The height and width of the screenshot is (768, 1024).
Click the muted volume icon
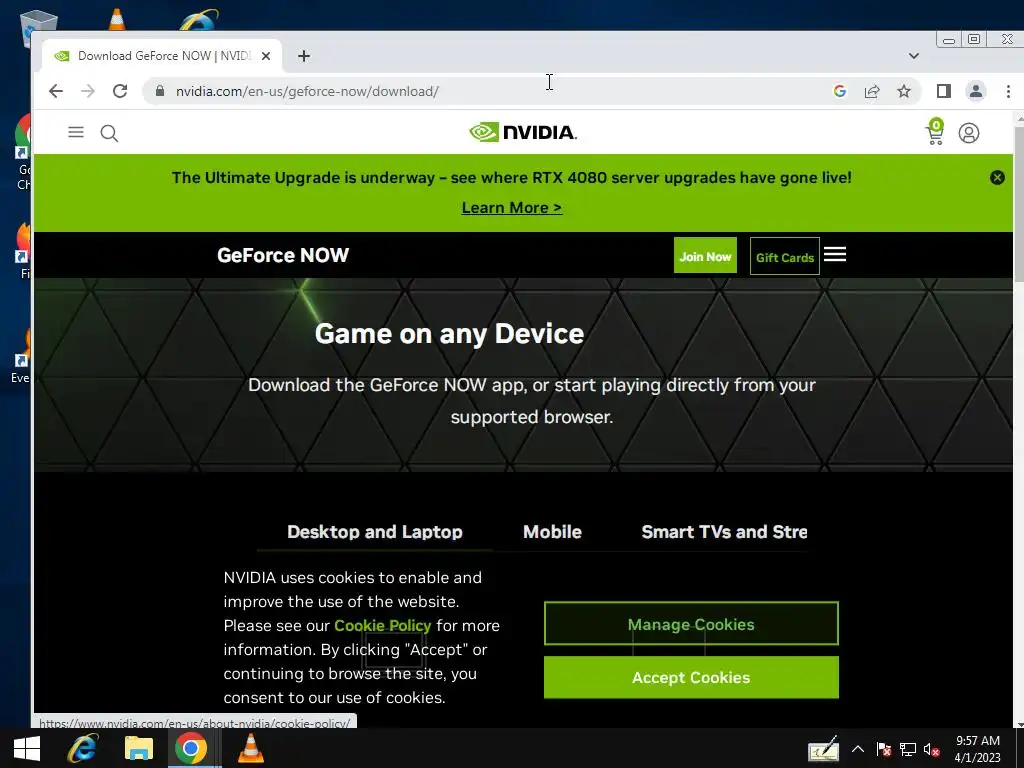pyautogui.click(x=932, y=749)
